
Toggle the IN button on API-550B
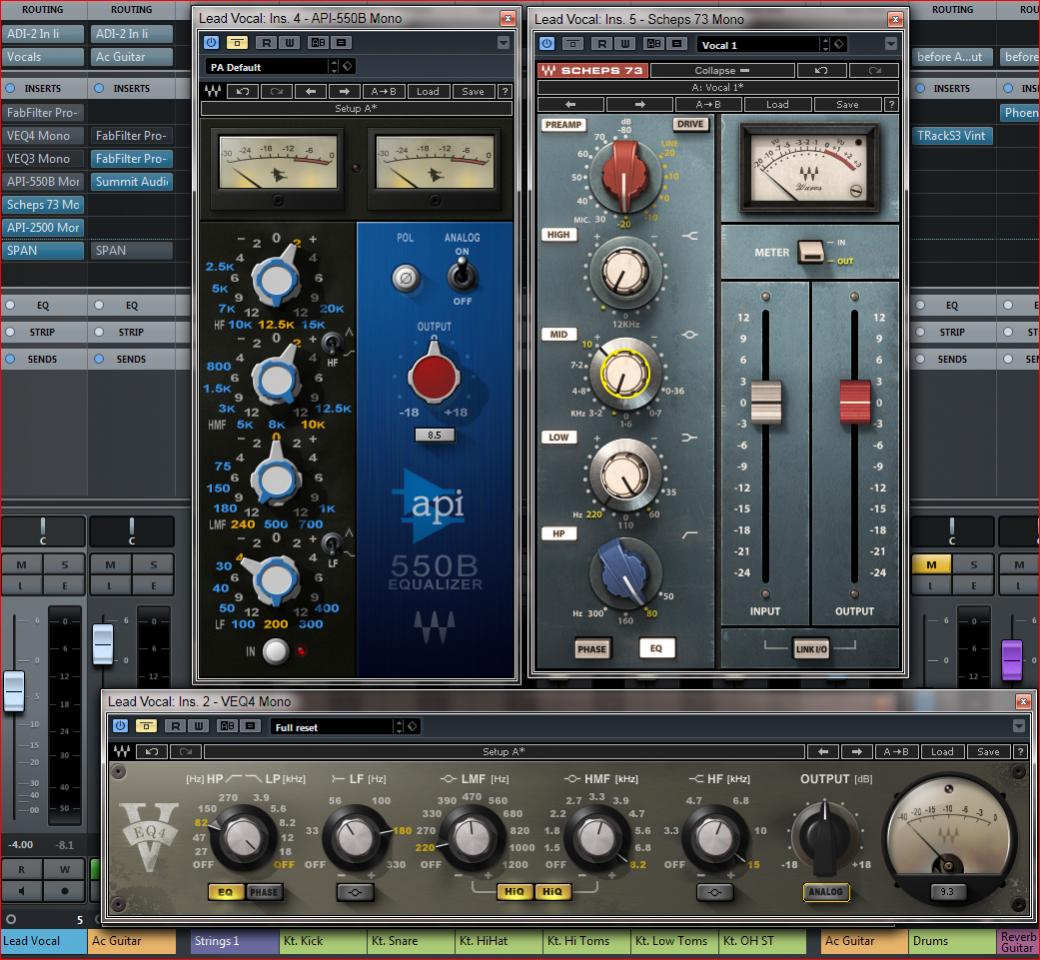275,651
